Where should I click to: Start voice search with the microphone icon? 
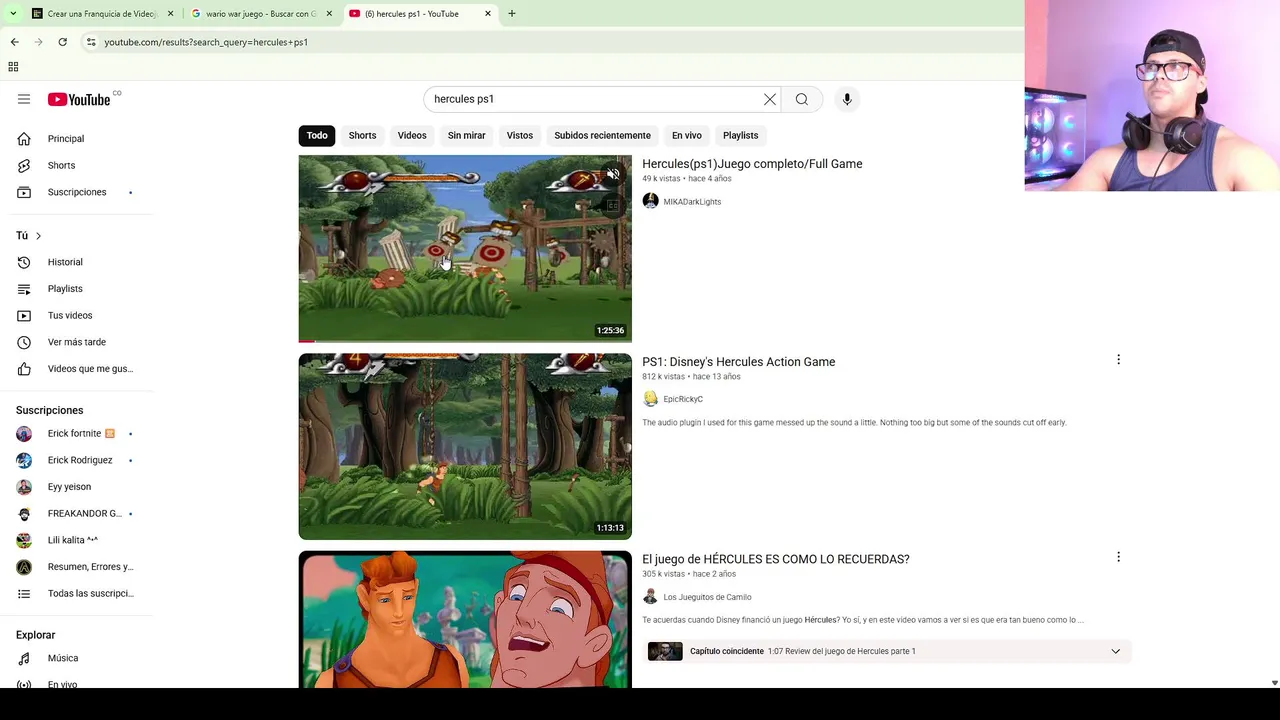point(847,99)
